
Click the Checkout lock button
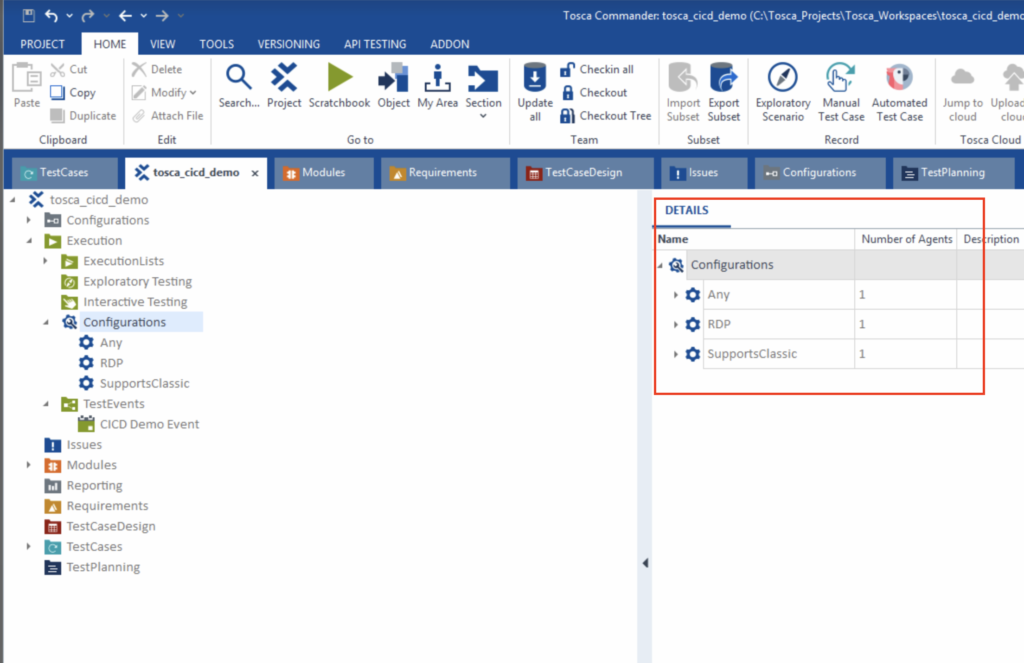594,93
